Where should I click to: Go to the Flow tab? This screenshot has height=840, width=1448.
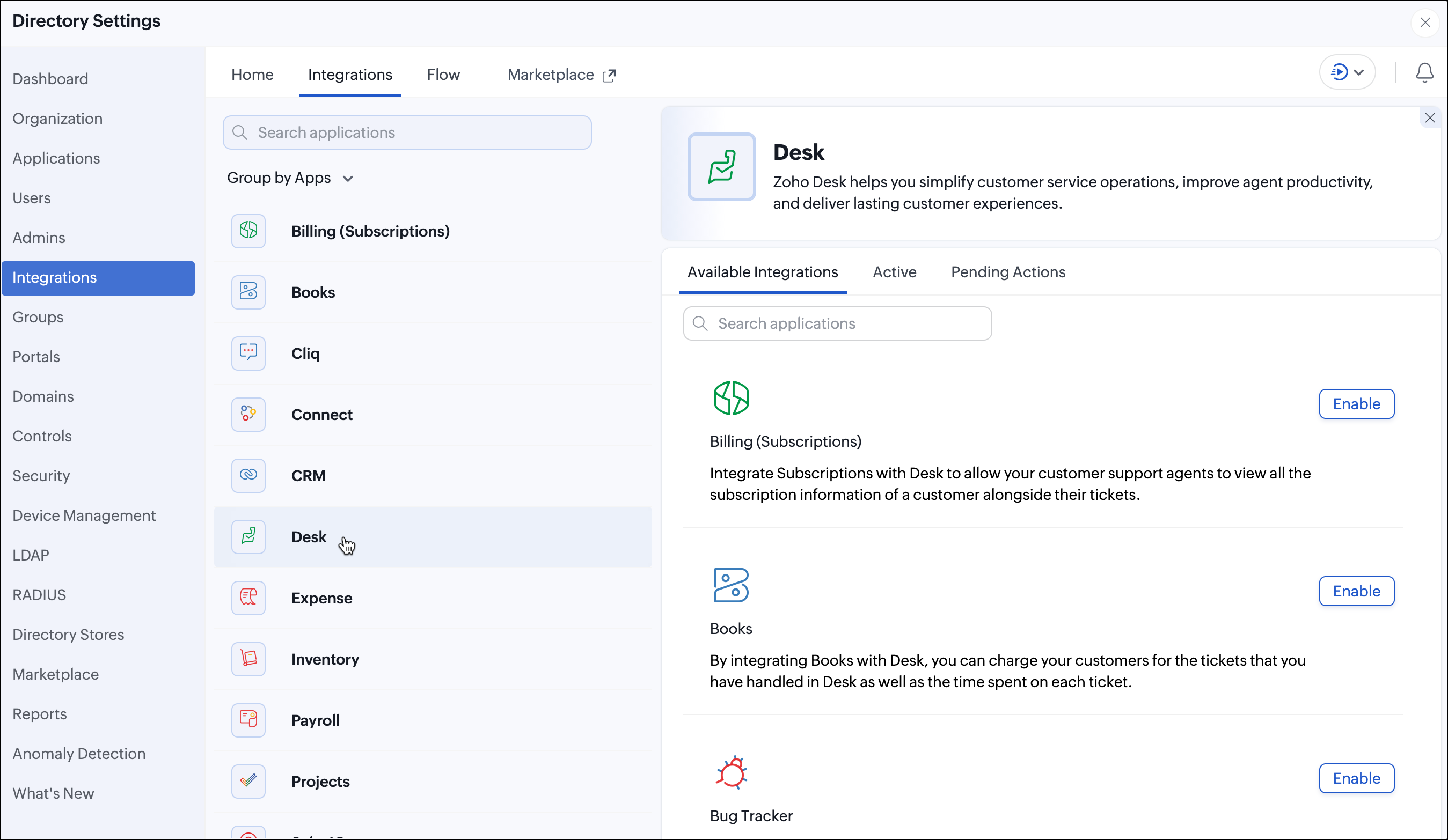(x=443, y=75)
